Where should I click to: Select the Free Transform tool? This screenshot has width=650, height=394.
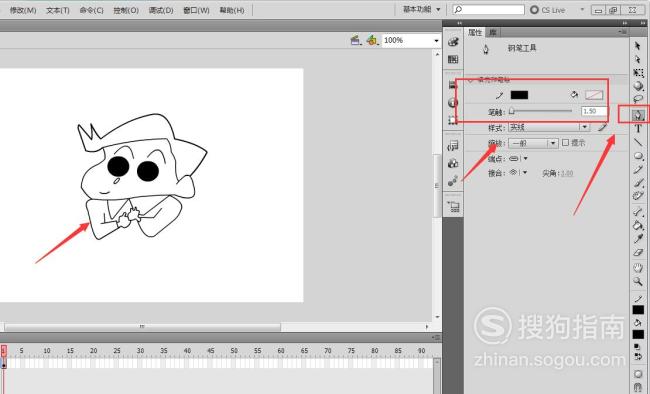[638, 73]
